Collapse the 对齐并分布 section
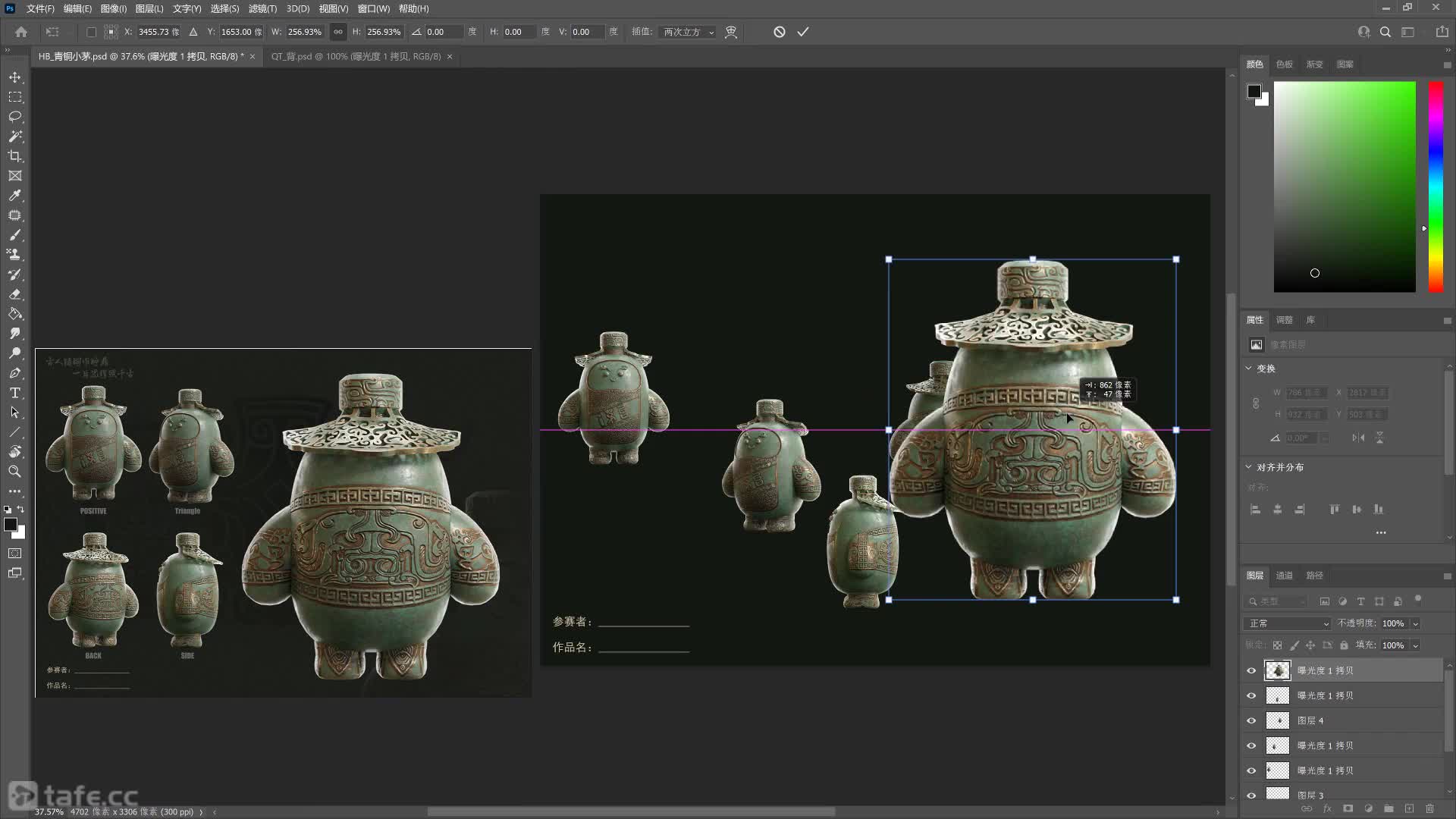The height and width of the screenshot is (819, 1456). [x=1249, y=467]
